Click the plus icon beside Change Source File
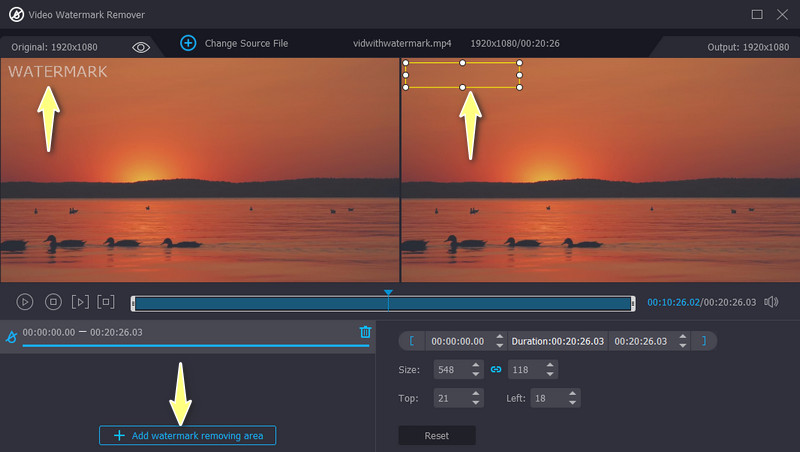The width and height of the screenshot is (800, 452). click(x=188, y=43)
